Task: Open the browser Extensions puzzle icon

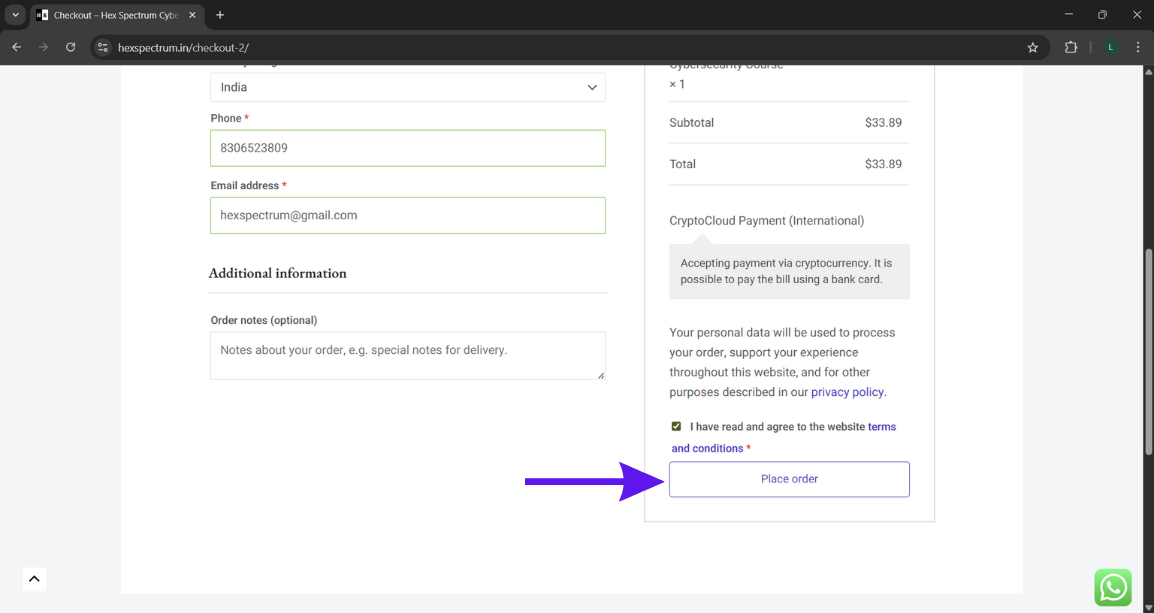Action: [1071, 47]
